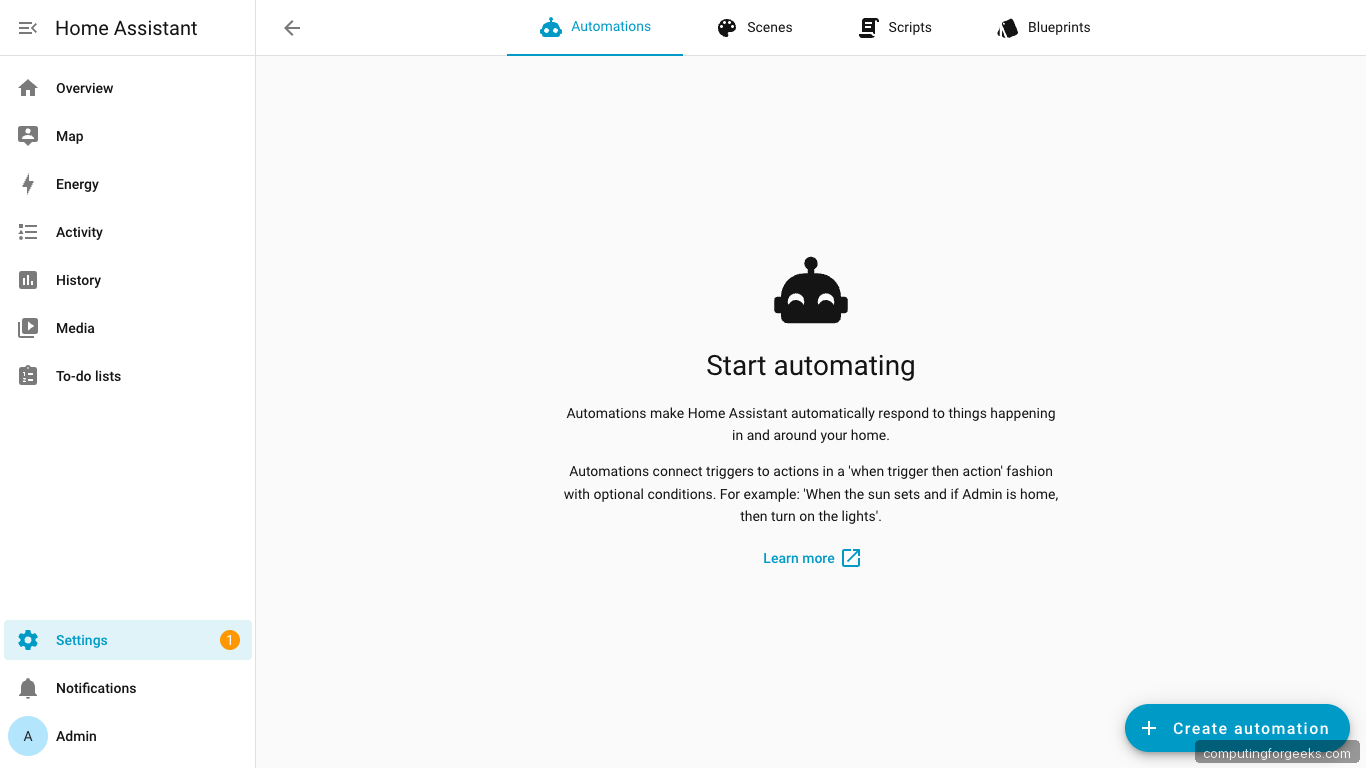Open the To-do lists icon
The image size is (1366, 768).
point(28,376)
